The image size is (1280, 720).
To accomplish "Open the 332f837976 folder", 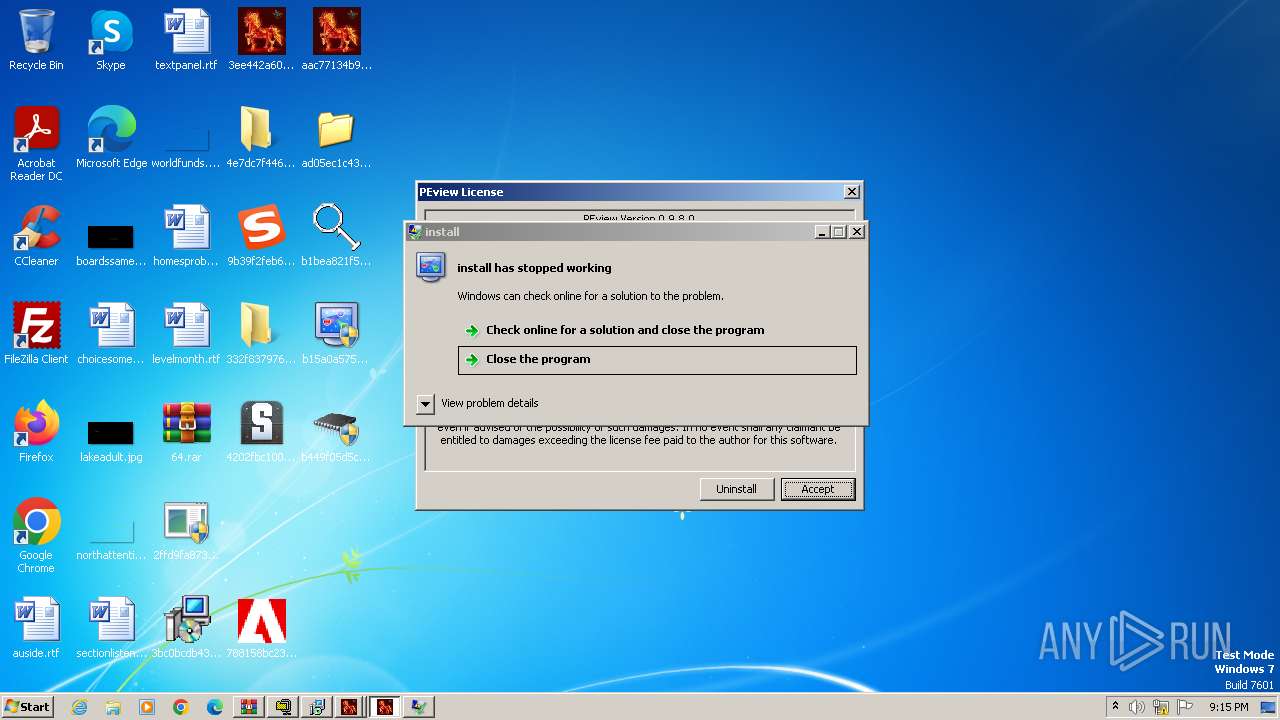I will [261, 334].
